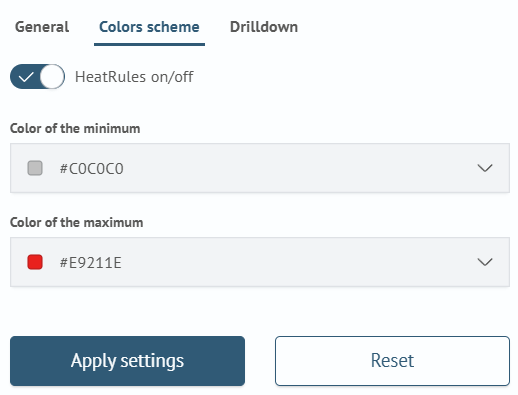The width and height of the screenshot is (518, 395).
Task: Turn off the HeatRules switch
Action: click(x=37, y=77)
